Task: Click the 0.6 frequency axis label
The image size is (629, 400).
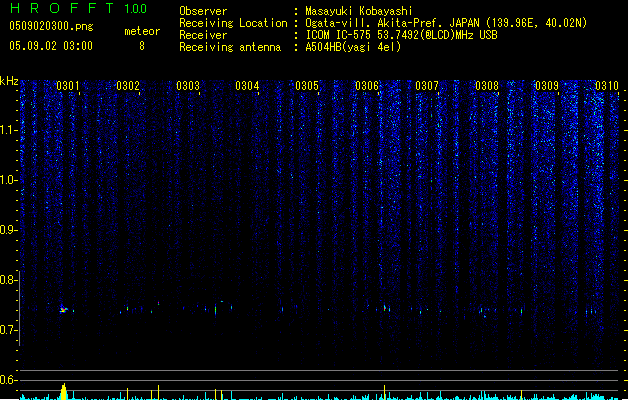Action: point(8,380)
